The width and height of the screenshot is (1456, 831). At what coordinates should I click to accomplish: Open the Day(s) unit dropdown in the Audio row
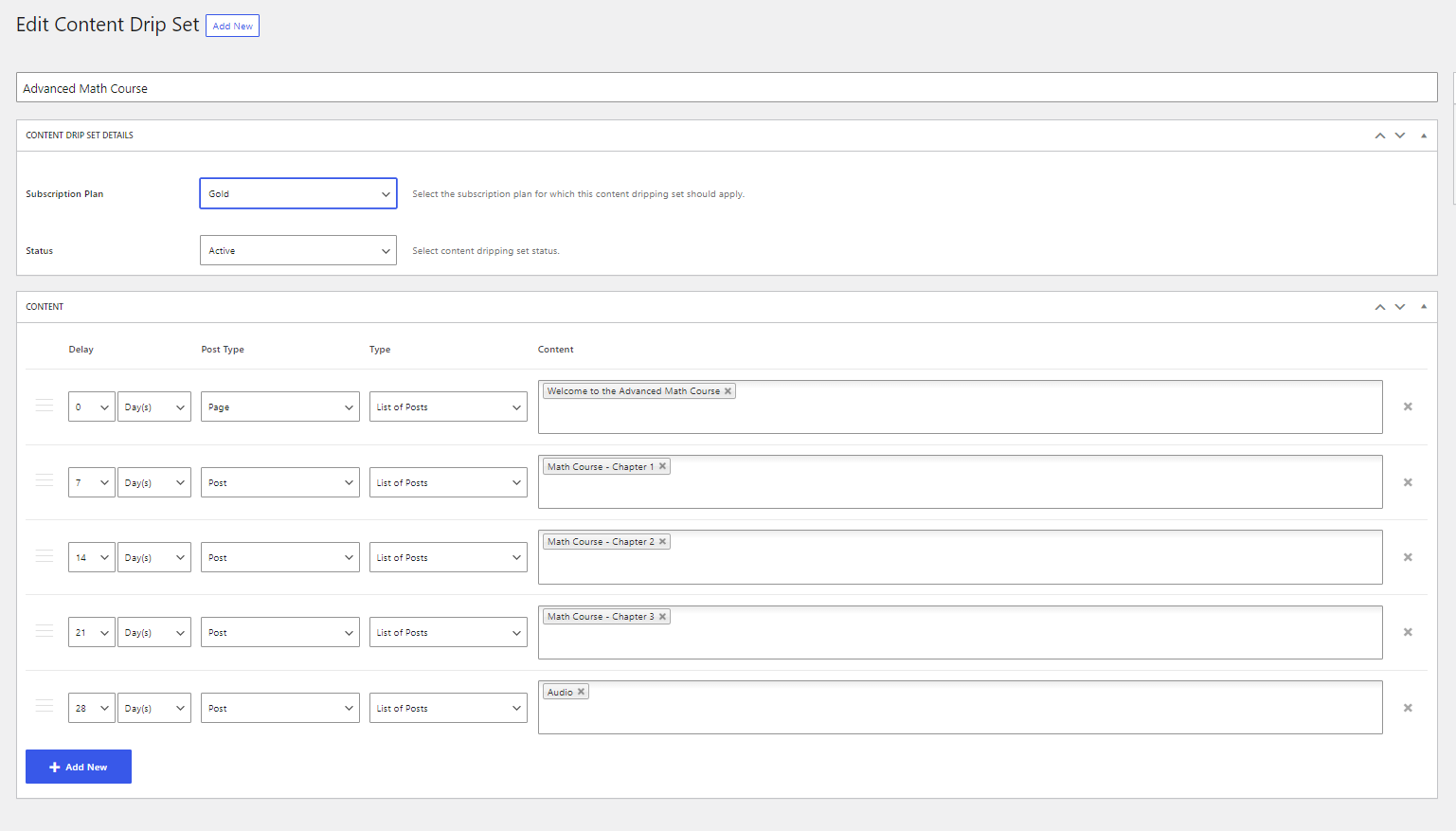[154, 708]
